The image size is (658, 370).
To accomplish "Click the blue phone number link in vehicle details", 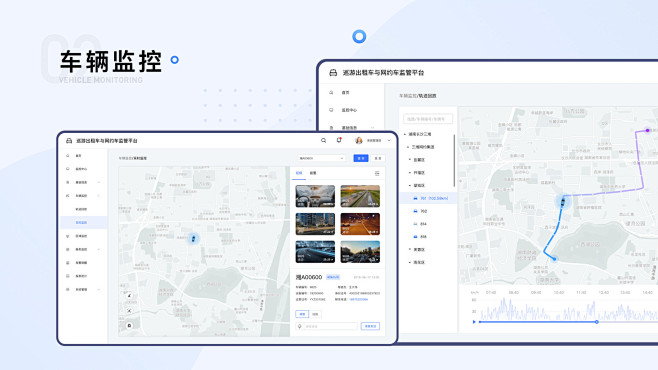I will point(358,300).
